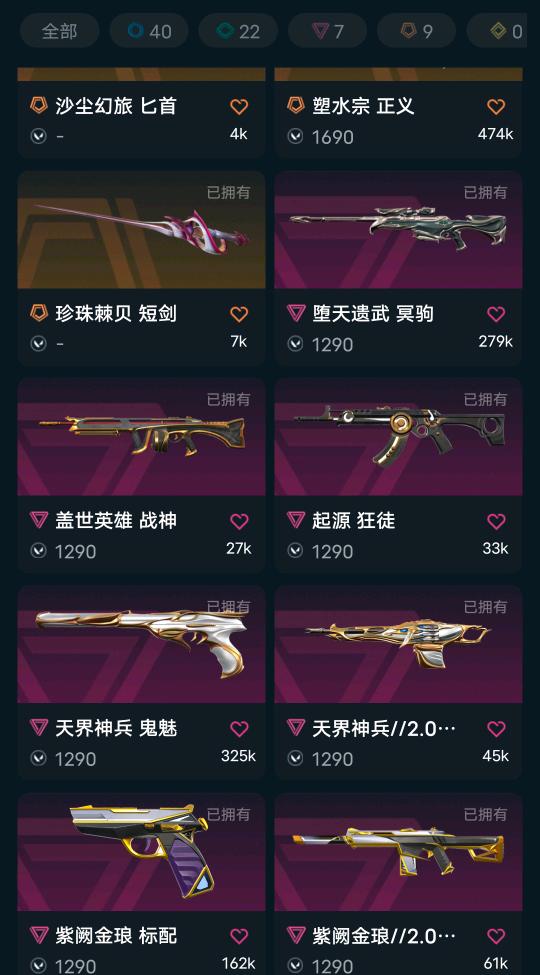Click the heart icon beside 起源 狂徒

pyautogui.click(x=496, y=521)
